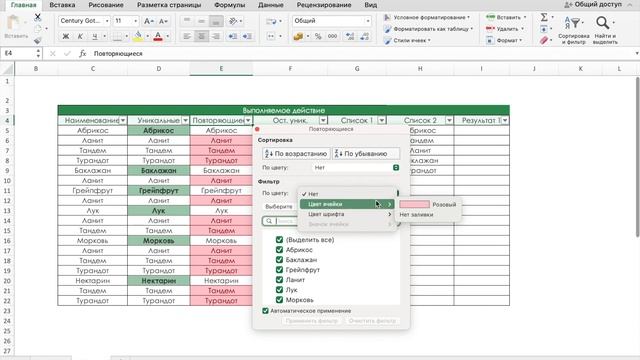Toggle Автоматическое применение checkbox
The width and height of the screenshot is (640, 360).
tap(265, 311)
